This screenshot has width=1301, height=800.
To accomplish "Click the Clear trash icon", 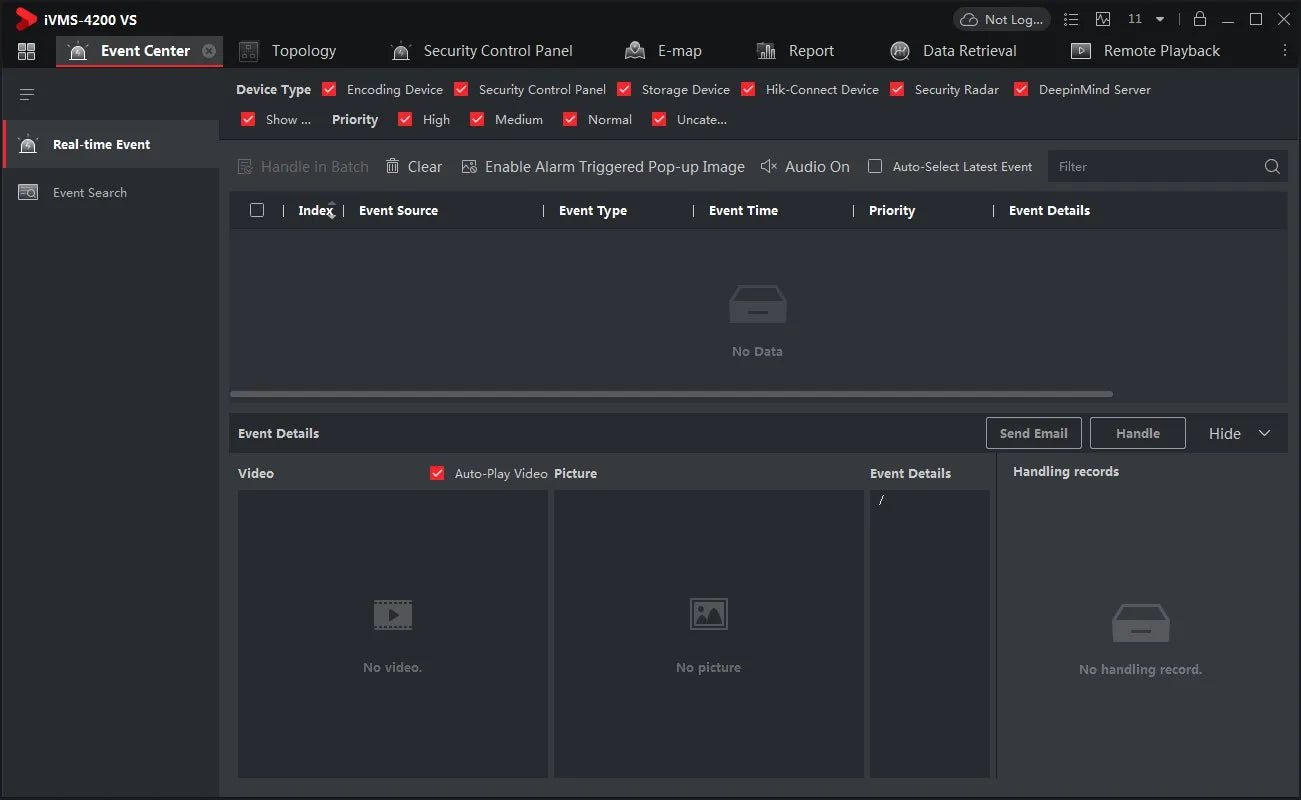I will tap(393, 167).
